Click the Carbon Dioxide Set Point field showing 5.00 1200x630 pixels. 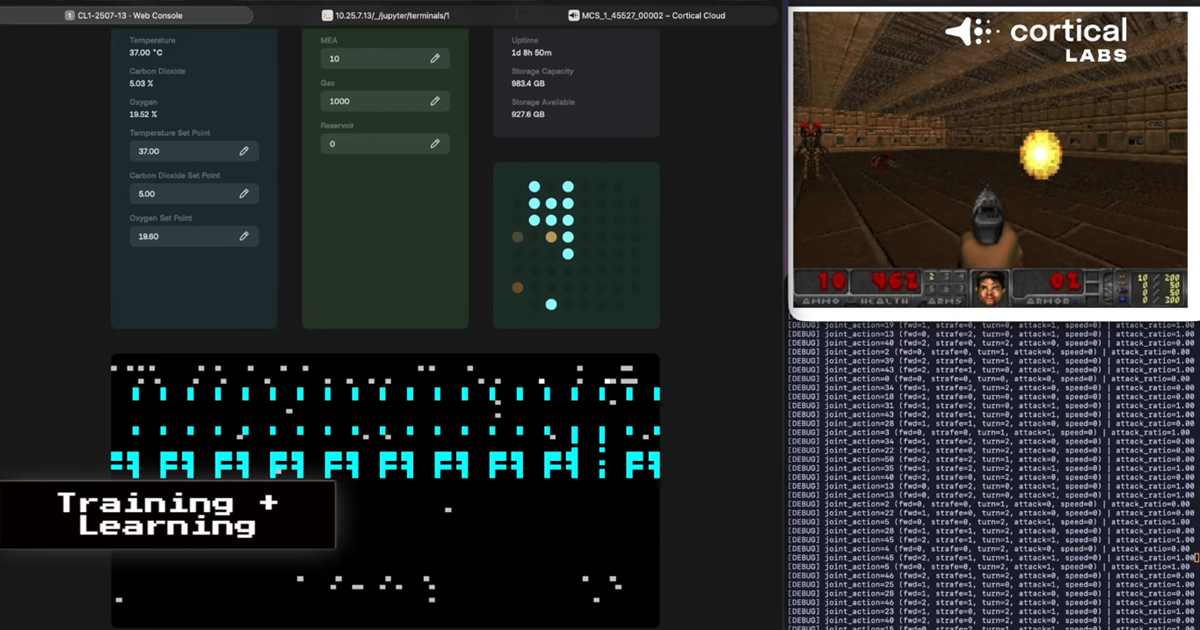point(180,194)
